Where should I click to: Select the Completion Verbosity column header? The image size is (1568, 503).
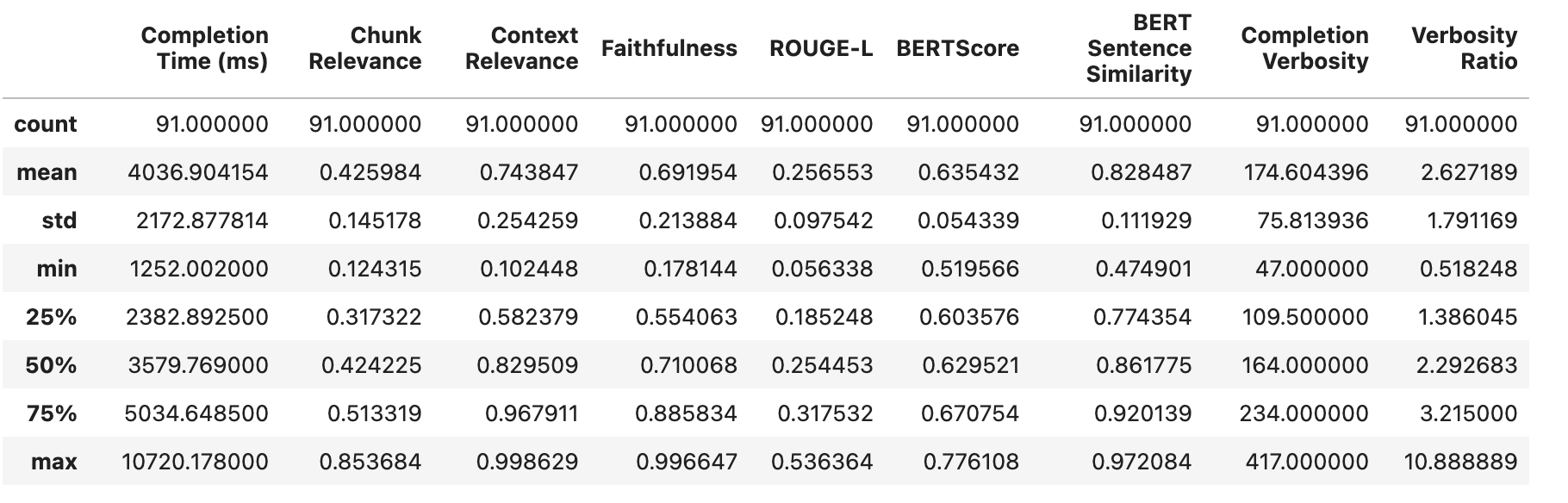(1304, 48)
